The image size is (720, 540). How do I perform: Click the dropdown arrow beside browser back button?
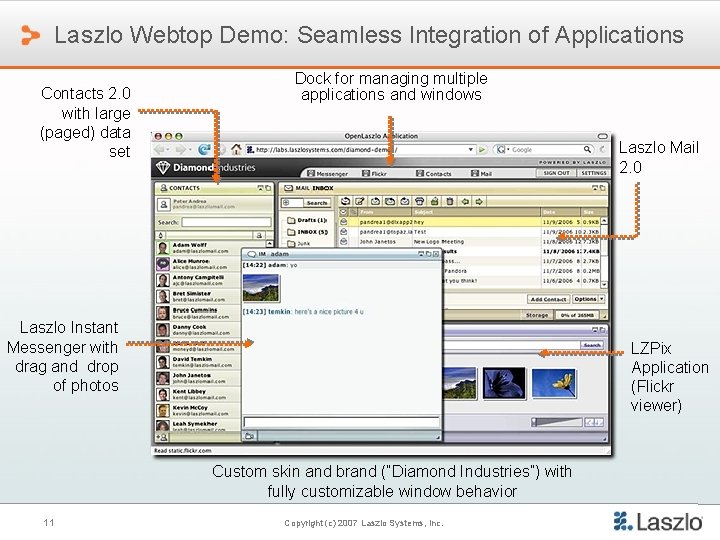point(168,150)
